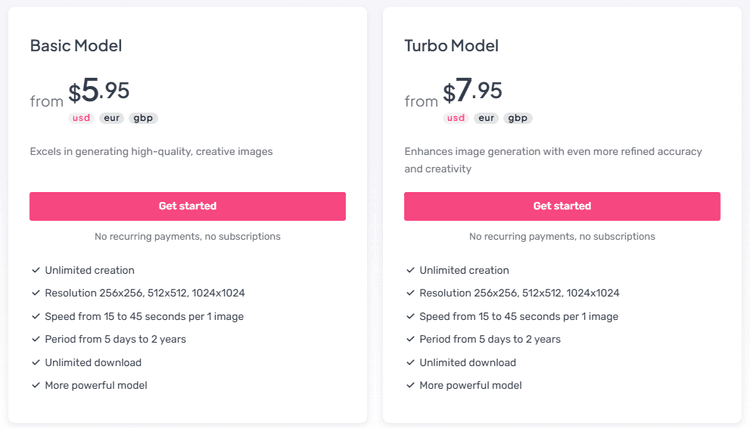Viewport: 750px width, 428px height.
Task: Click checkmark beside Basic Unlimited download
Action: coord(35,362)
